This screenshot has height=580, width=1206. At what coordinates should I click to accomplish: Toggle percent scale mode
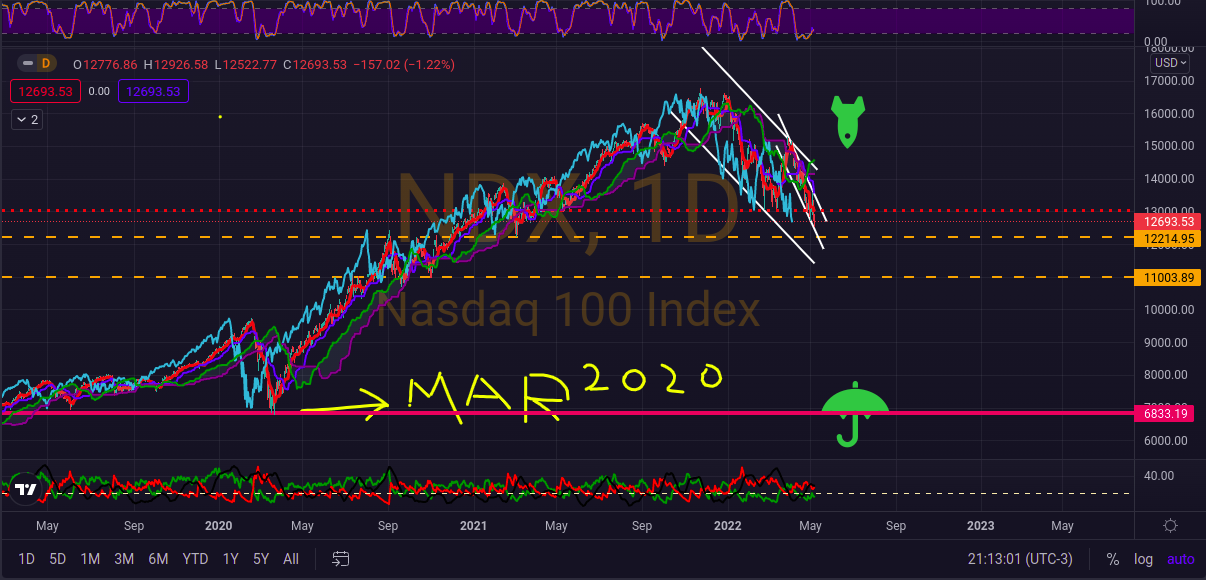coord(1113,559)
